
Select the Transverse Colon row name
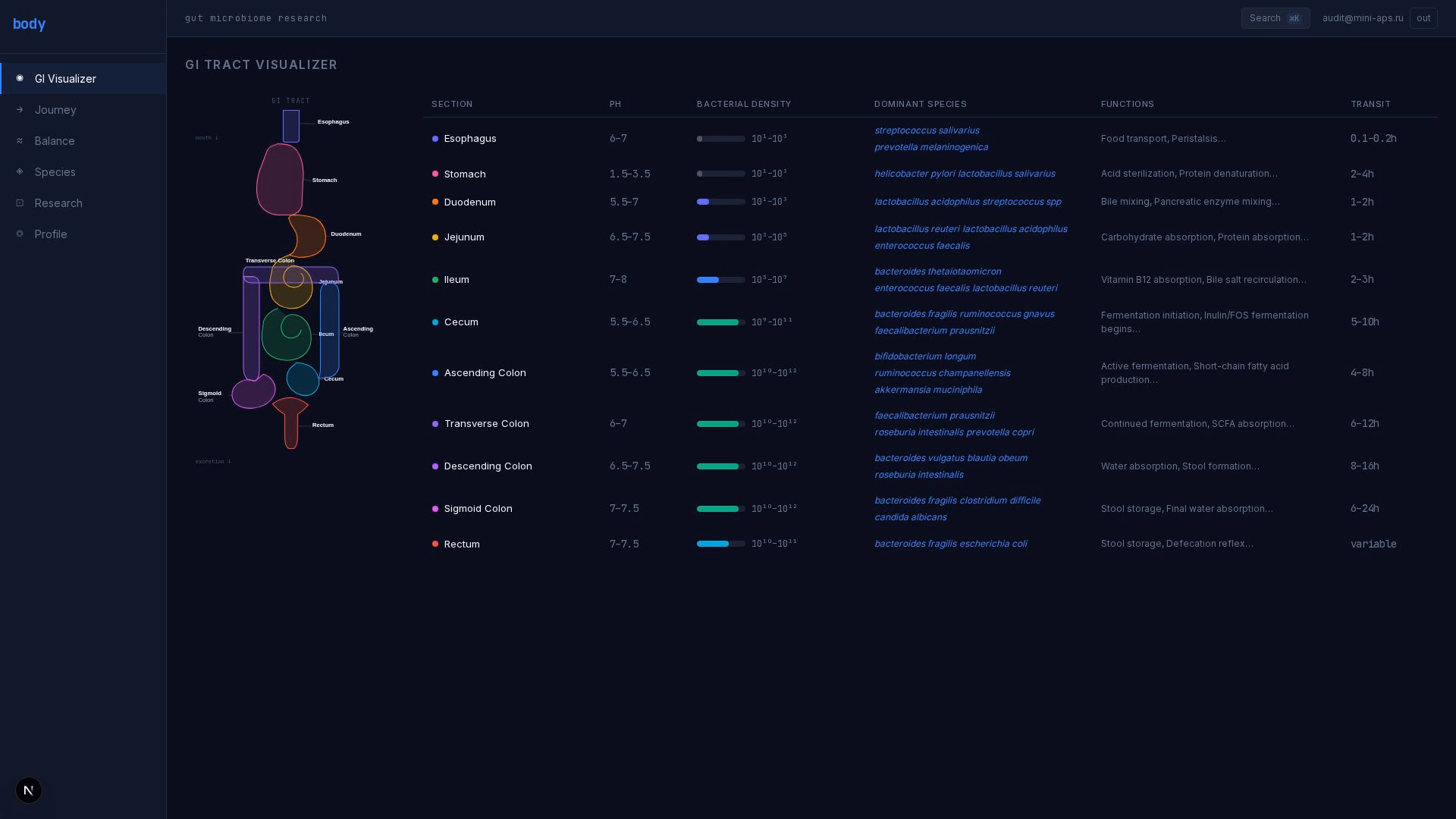(x=487, y=424)
